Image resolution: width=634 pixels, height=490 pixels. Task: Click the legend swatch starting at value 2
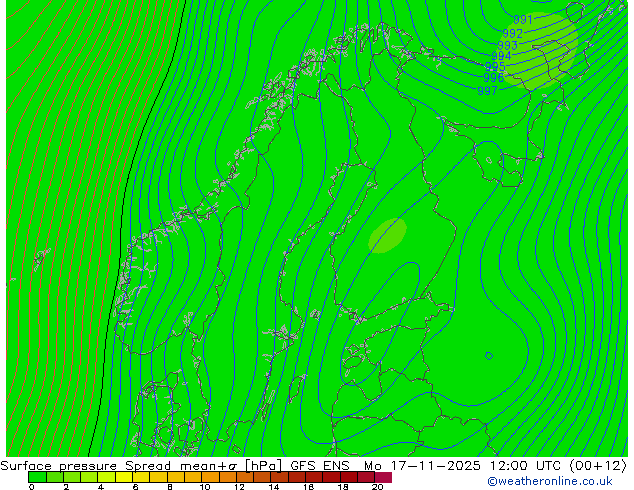pos(72,477)
